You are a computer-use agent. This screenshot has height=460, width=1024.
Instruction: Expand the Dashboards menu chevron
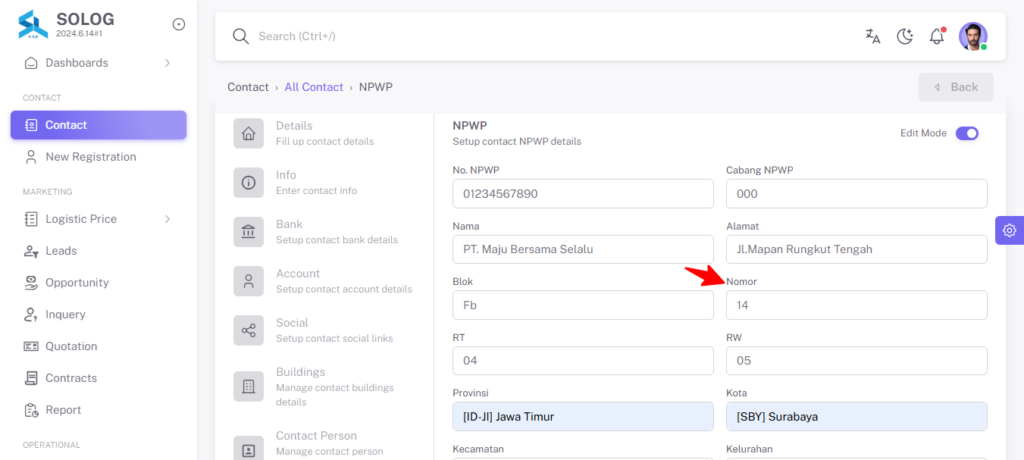tap(167, 63)
